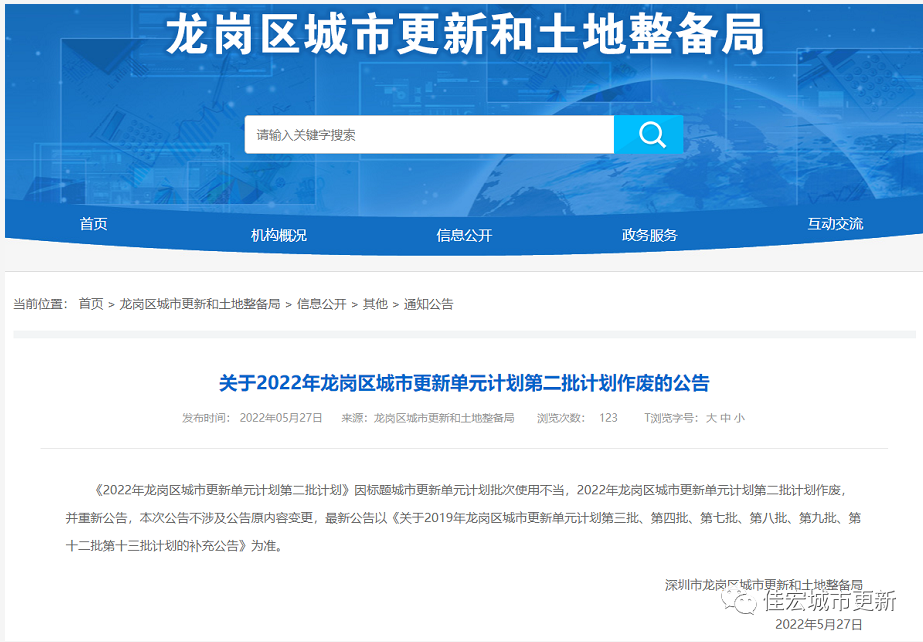The height and width of the screenshot is (642, 923).
Task: Go to the 其他 breadcrumb link
Action: click(375, 304)
